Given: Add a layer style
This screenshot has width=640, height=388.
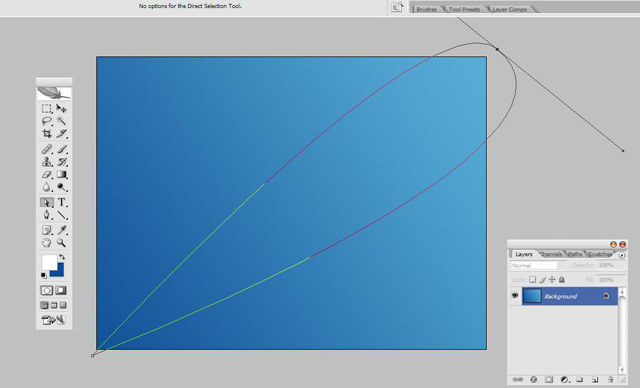Looking at the screenshot, I should 533,379.
